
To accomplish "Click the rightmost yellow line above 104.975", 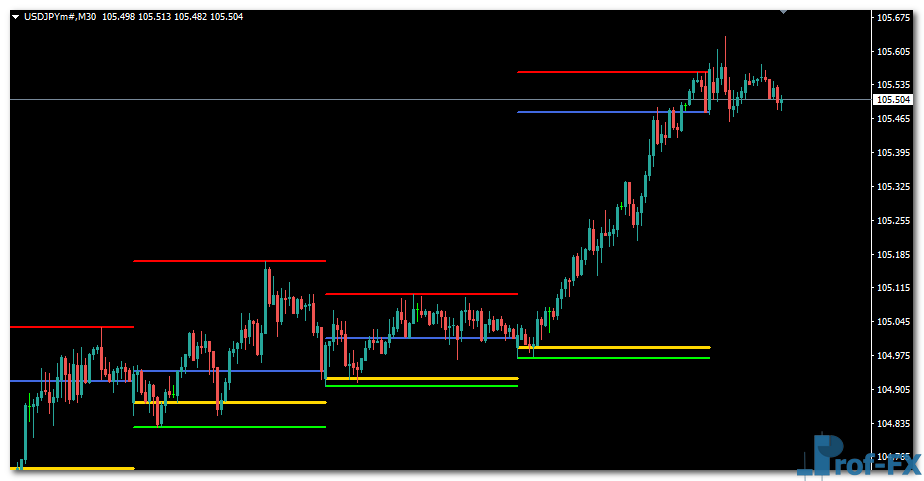I will pos(620,347).
